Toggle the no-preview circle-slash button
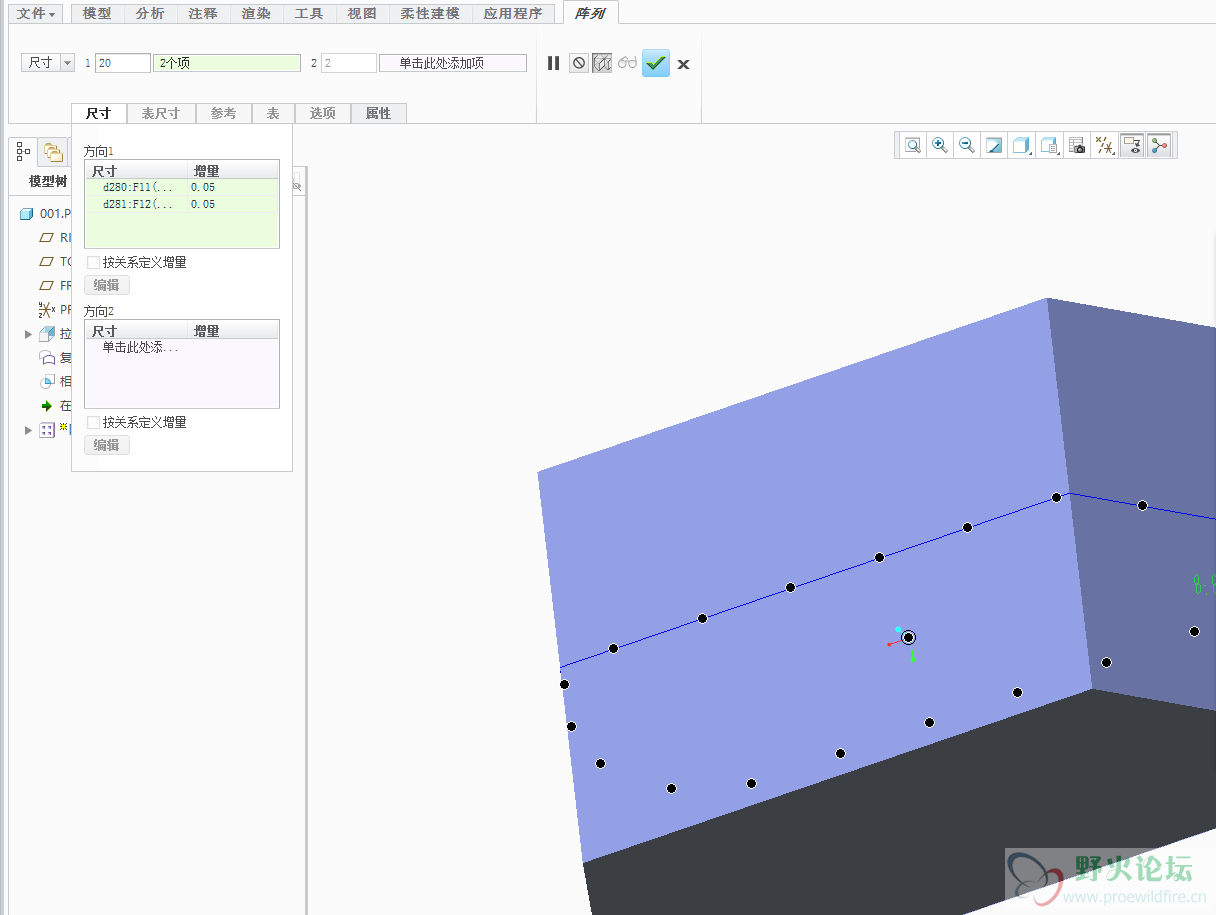 point(579,63)
